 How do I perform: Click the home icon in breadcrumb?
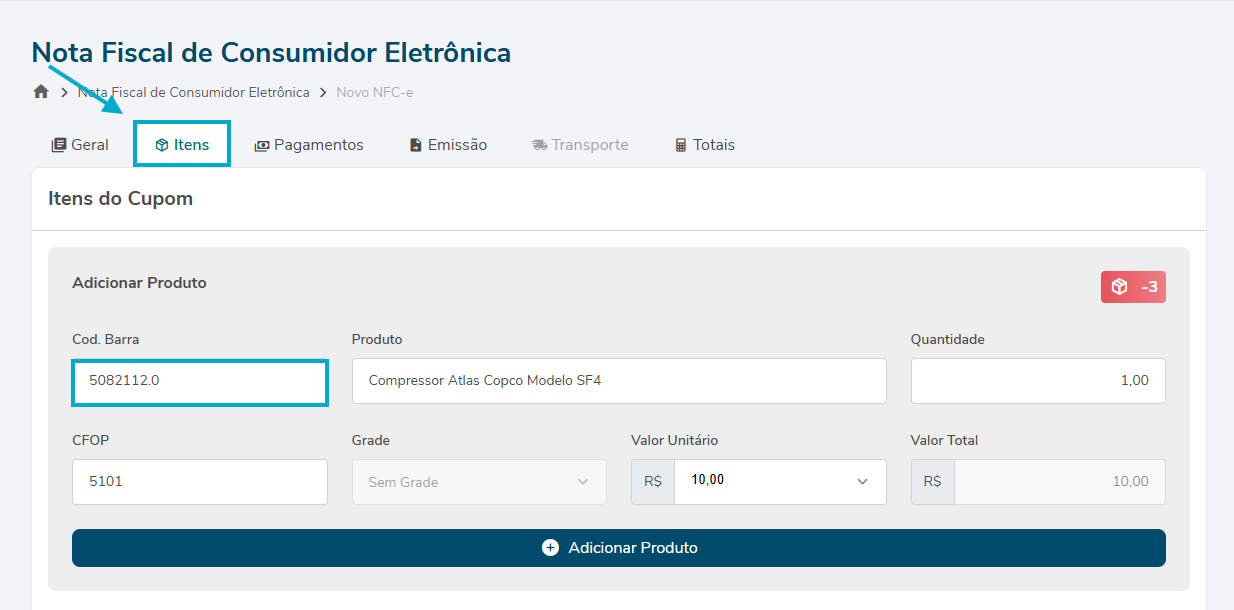[x=41, y=92]
